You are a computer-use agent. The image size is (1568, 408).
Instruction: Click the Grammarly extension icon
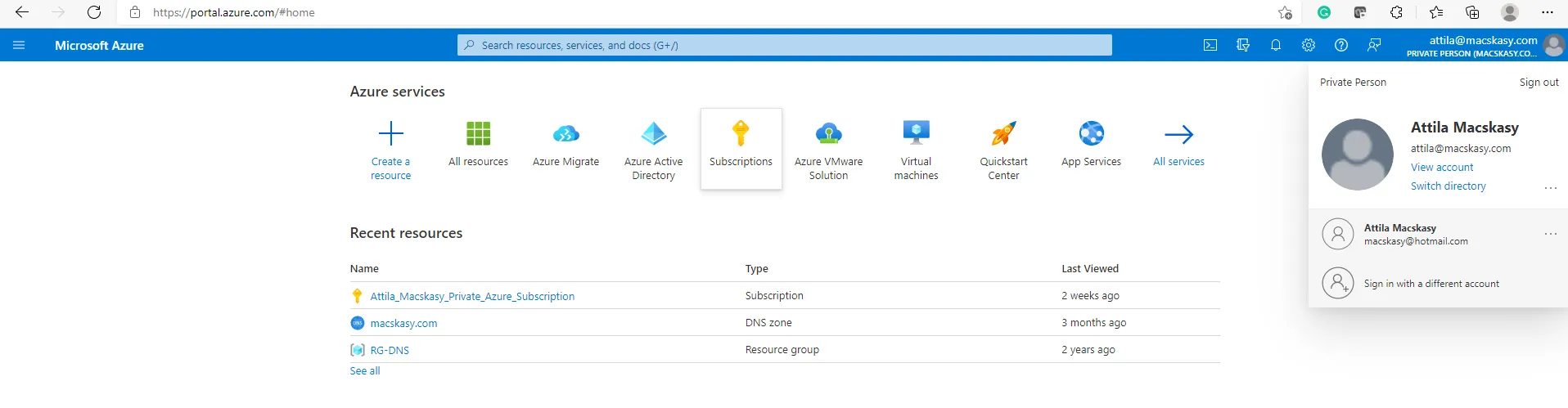coord(1324,12)
